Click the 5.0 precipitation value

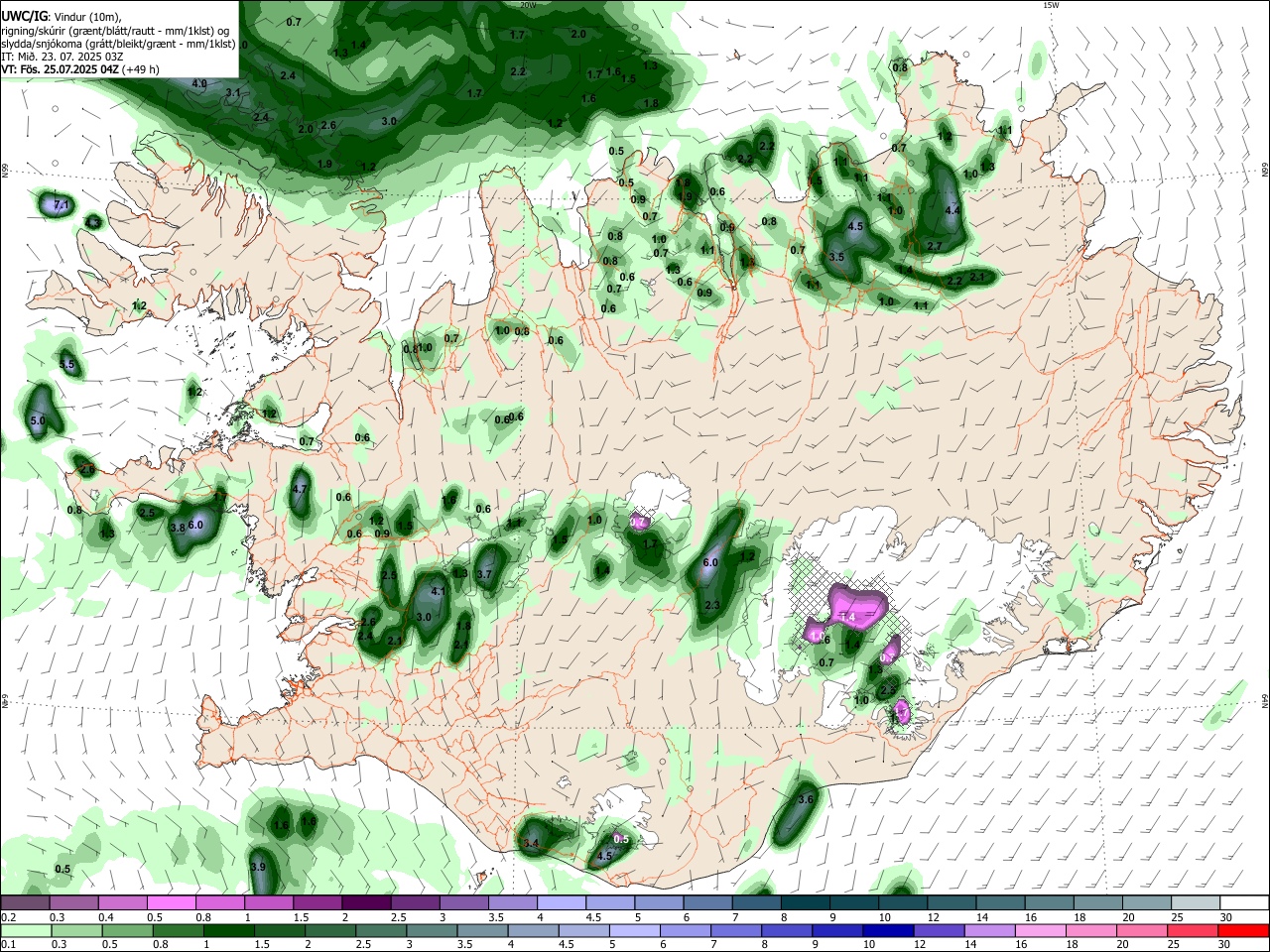(x=39, y=421)
